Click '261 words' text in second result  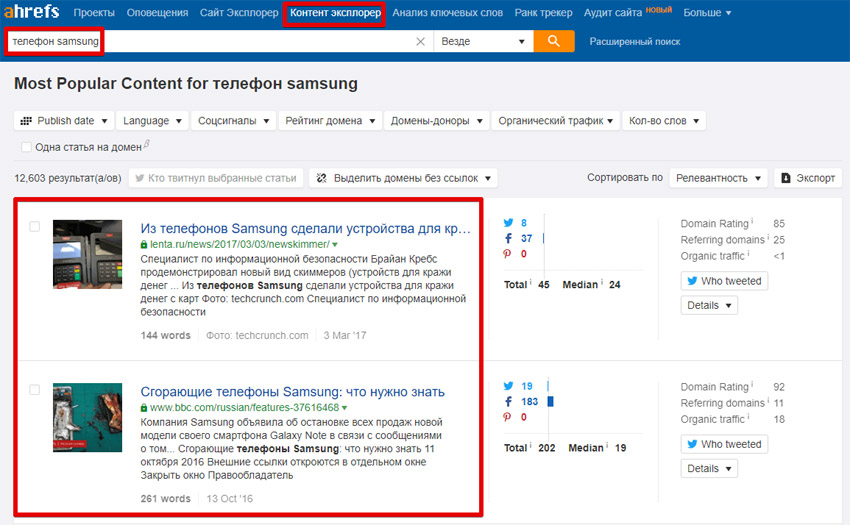tap(165, 499)
